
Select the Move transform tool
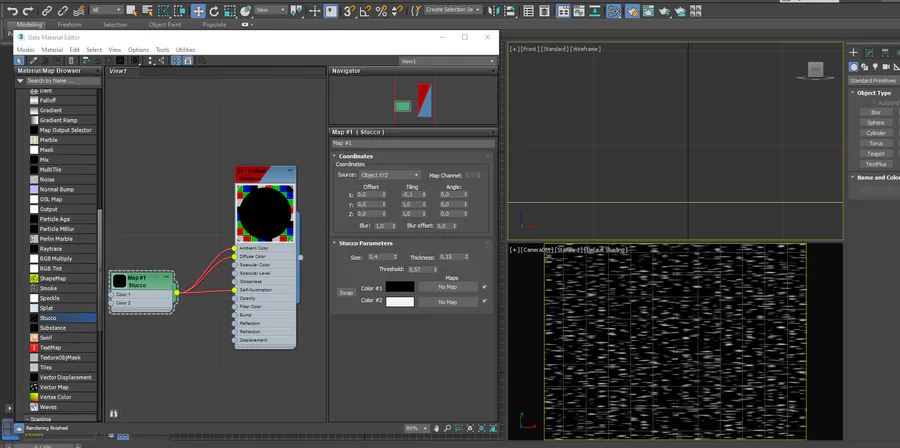pyautogui.click(x=198, y=10)
